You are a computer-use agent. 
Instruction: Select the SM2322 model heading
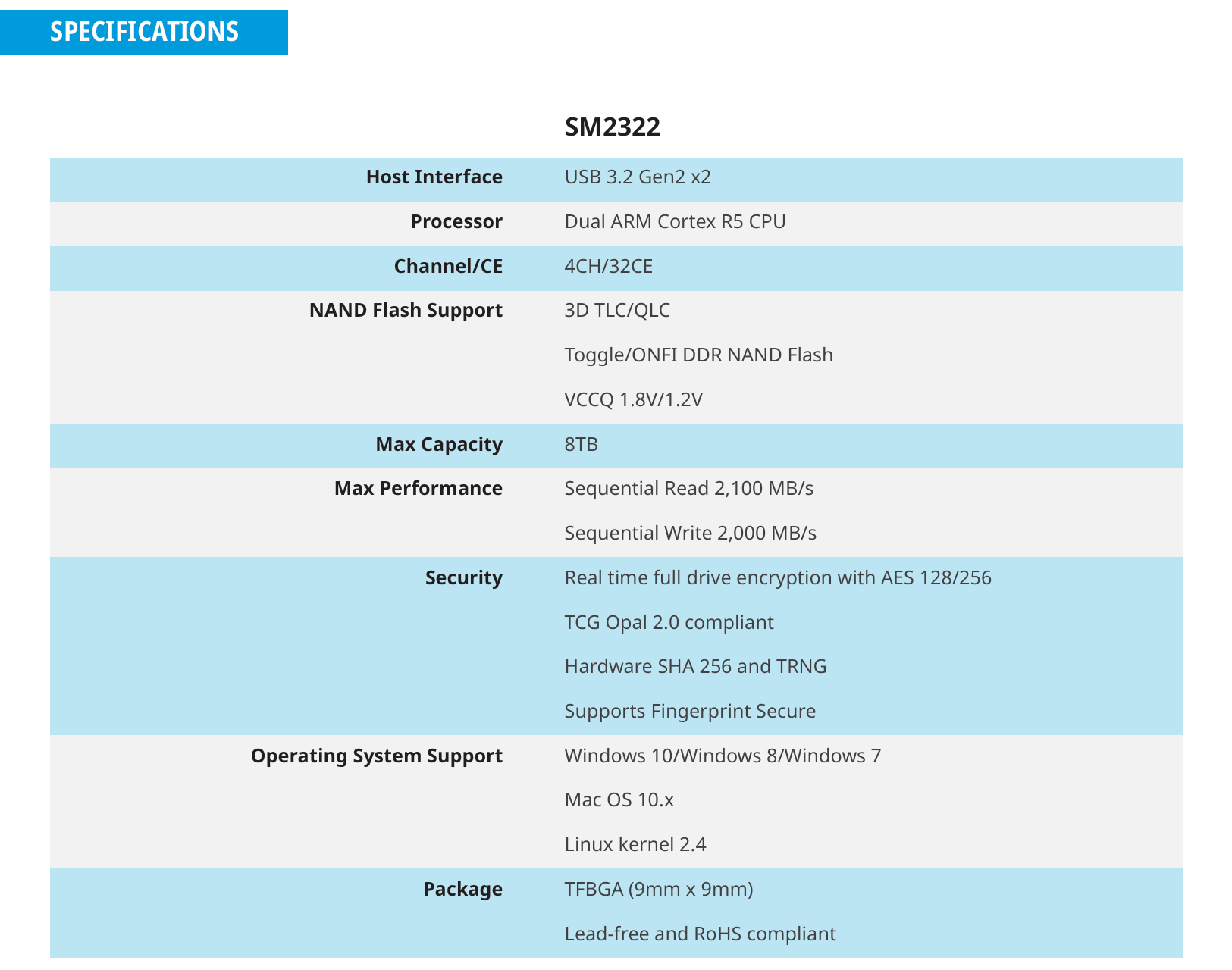pyautogui.click(x=613, y=127)
